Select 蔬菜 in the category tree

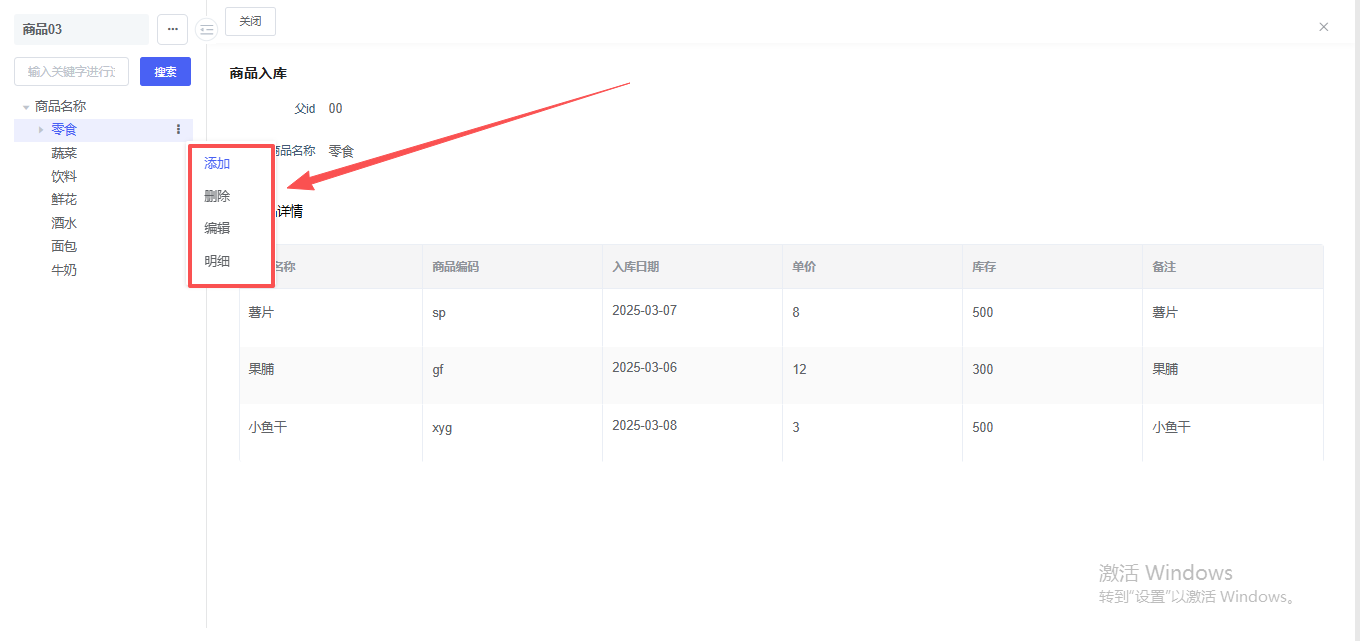pyautogui.click(x=64, y=153)
